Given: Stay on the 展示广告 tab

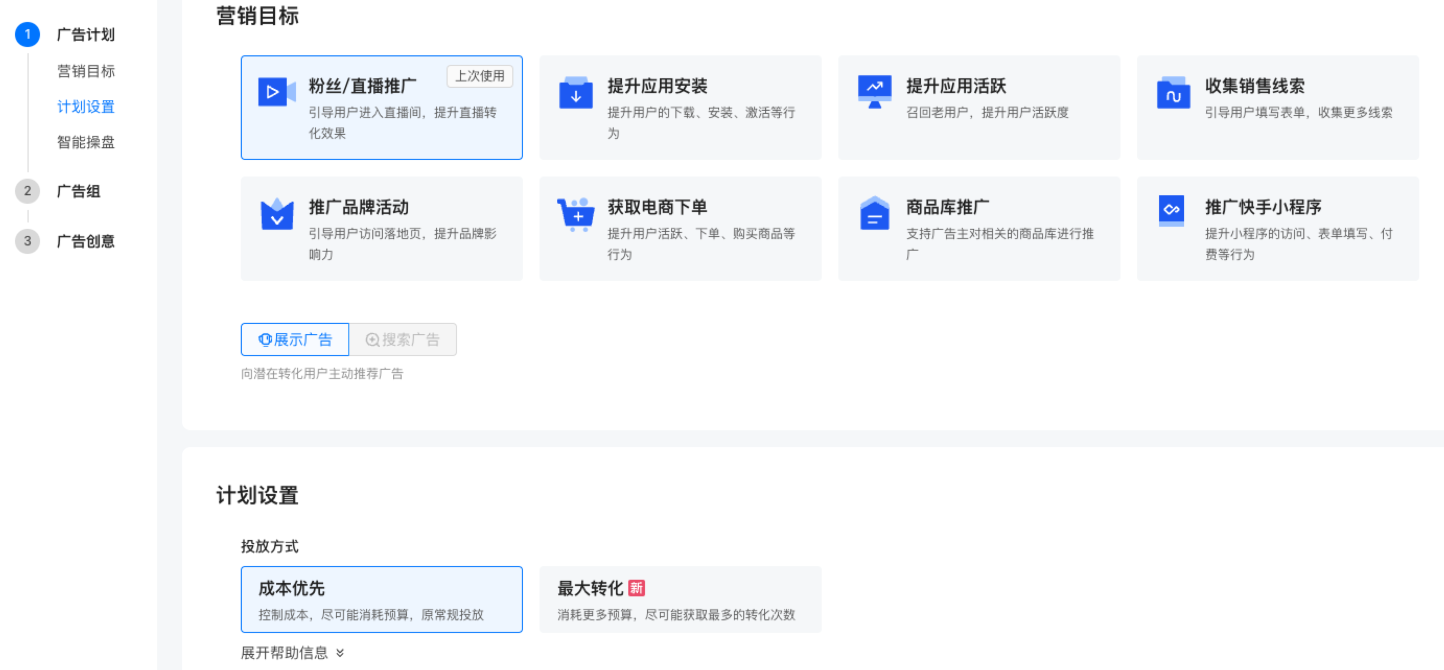Looking at the screenshot, I should [x=294, y=339].
